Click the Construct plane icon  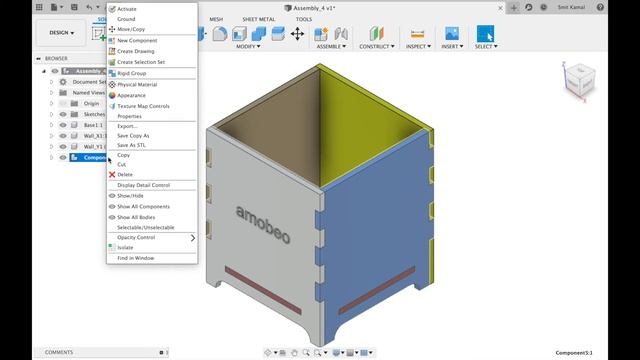[x=377, y=34]
